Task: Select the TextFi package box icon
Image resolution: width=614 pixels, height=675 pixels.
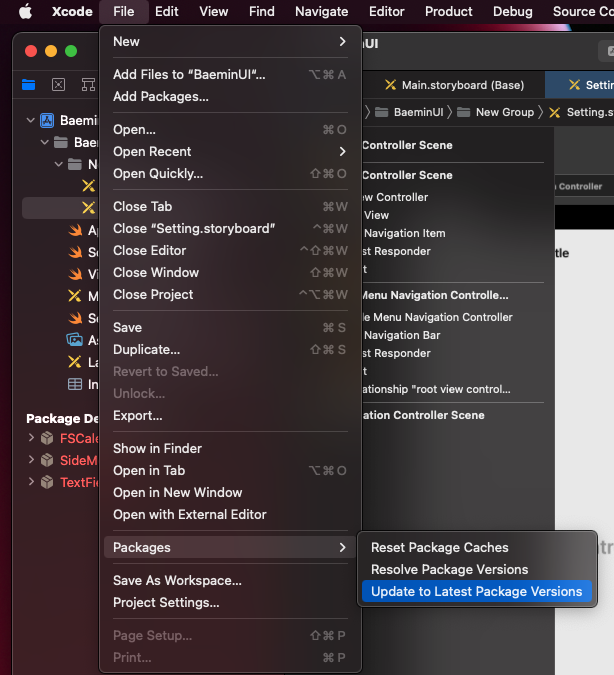Action: tap(47, 482)
